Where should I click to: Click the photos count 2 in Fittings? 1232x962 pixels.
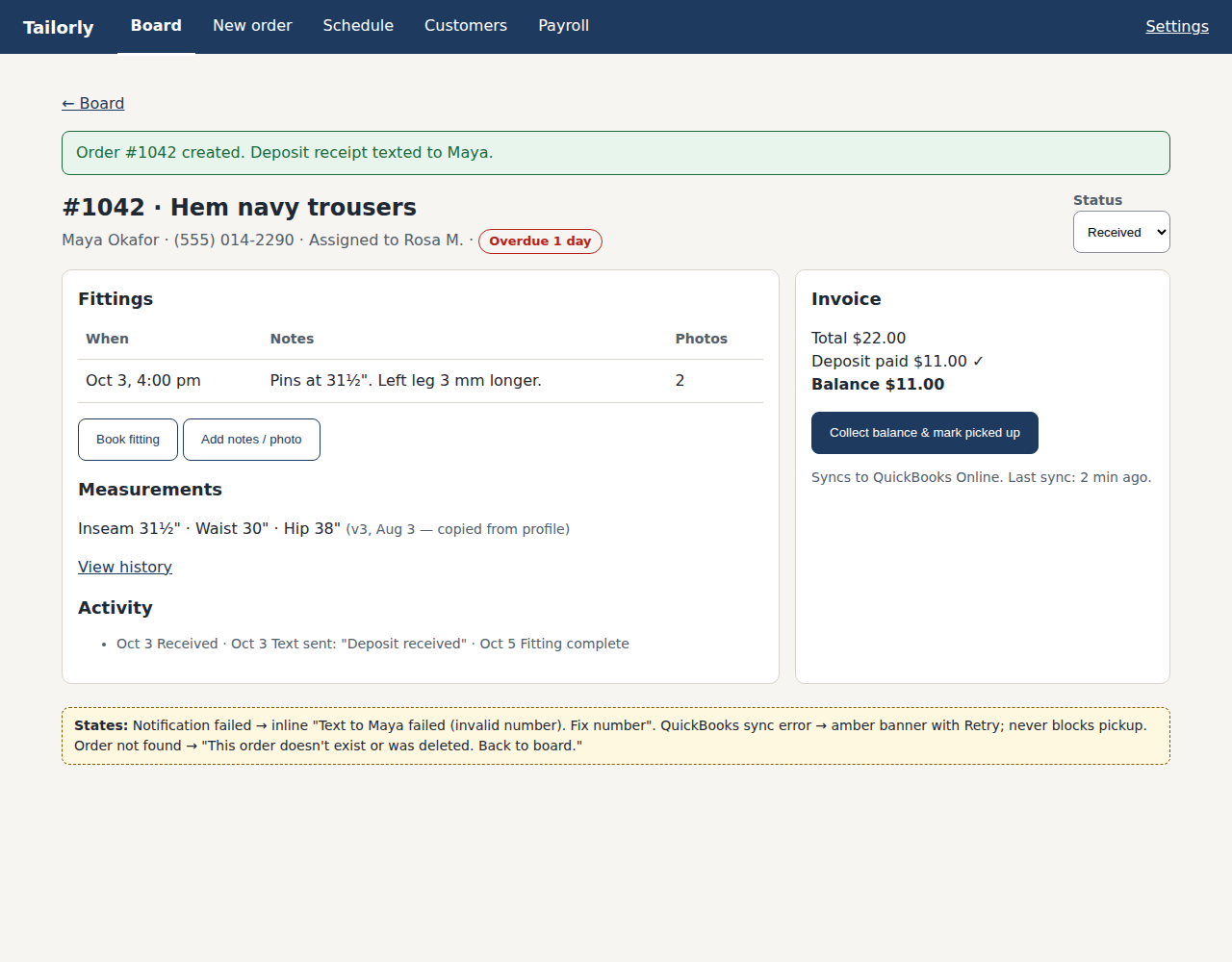coord(680,381)
